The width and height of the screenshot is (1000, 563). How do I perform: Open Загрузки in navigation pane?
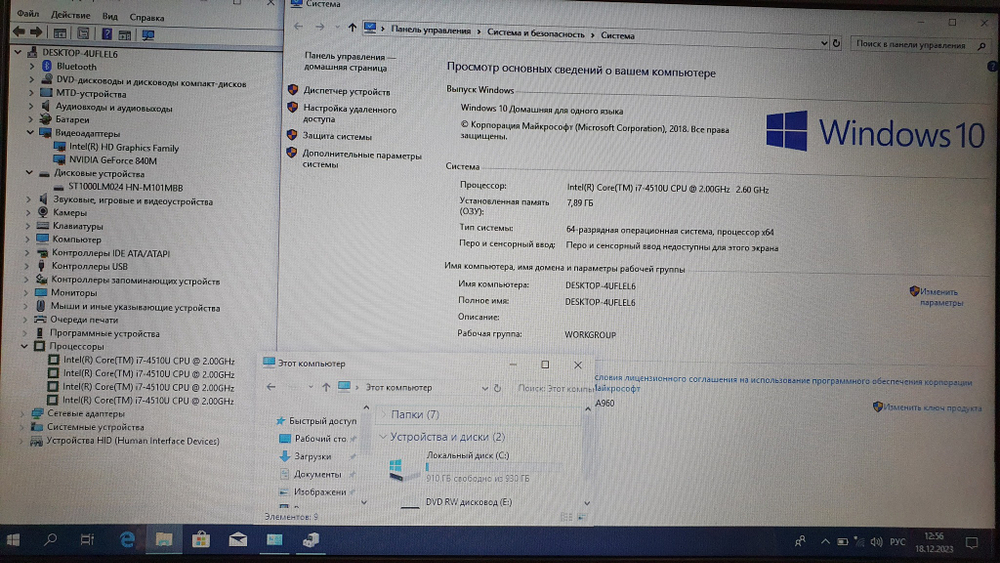[312, 457]
